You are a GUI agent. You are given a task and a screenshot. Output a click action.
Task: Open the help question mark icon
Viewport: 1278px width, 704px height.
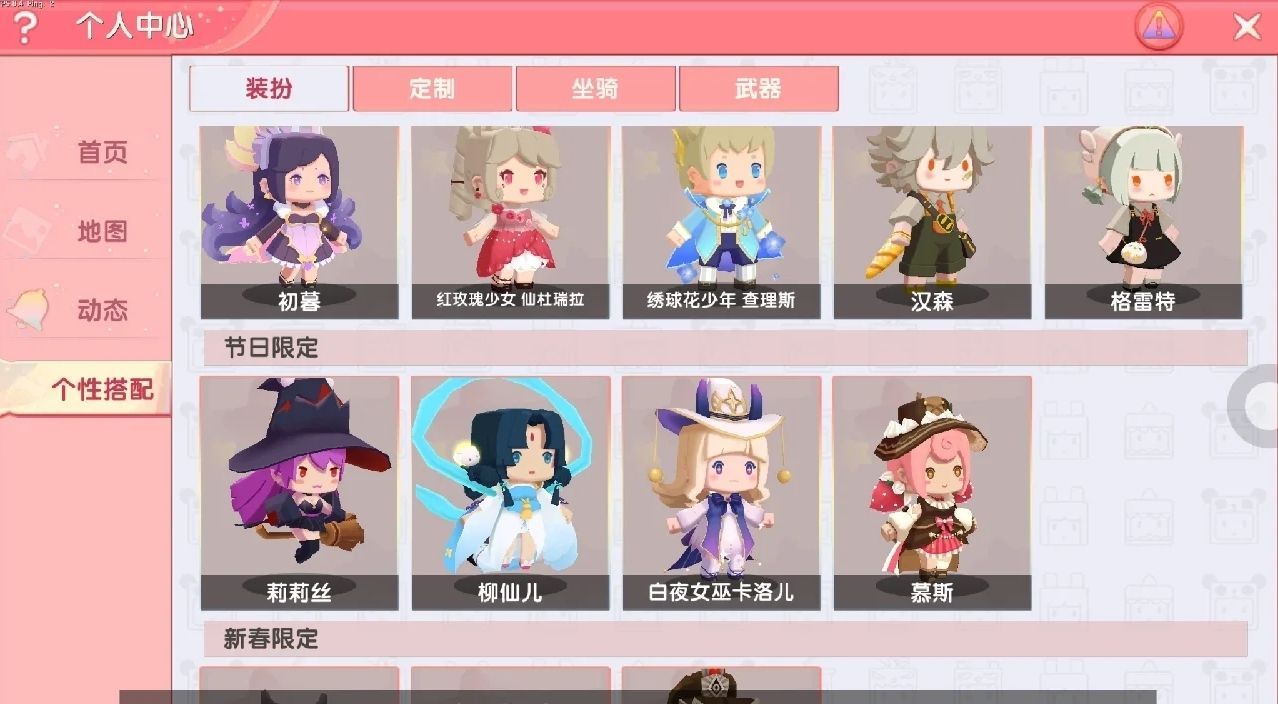point(23,27)
